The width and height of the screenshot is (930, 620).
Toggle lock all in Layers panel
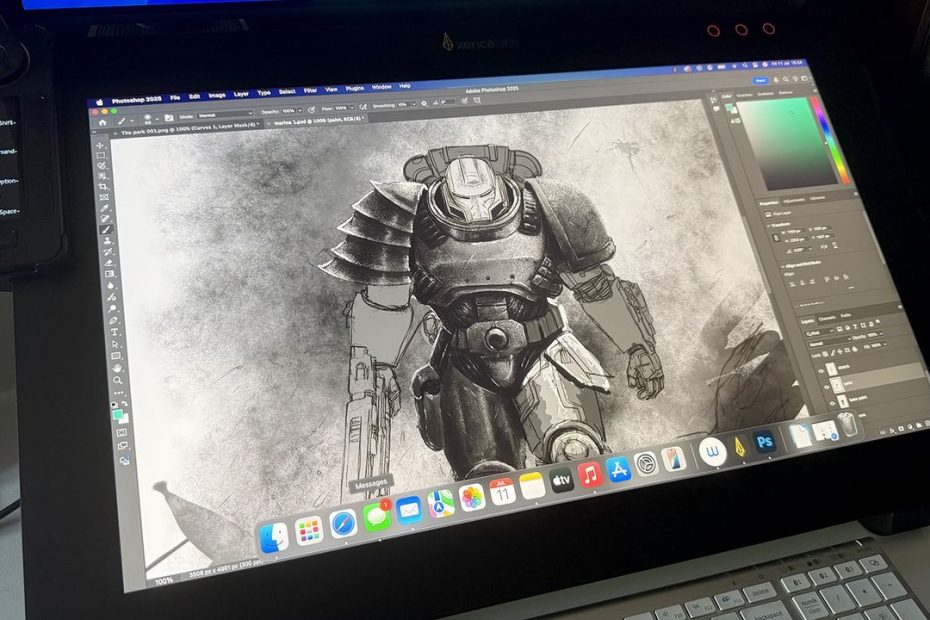[x=854, y=349]
